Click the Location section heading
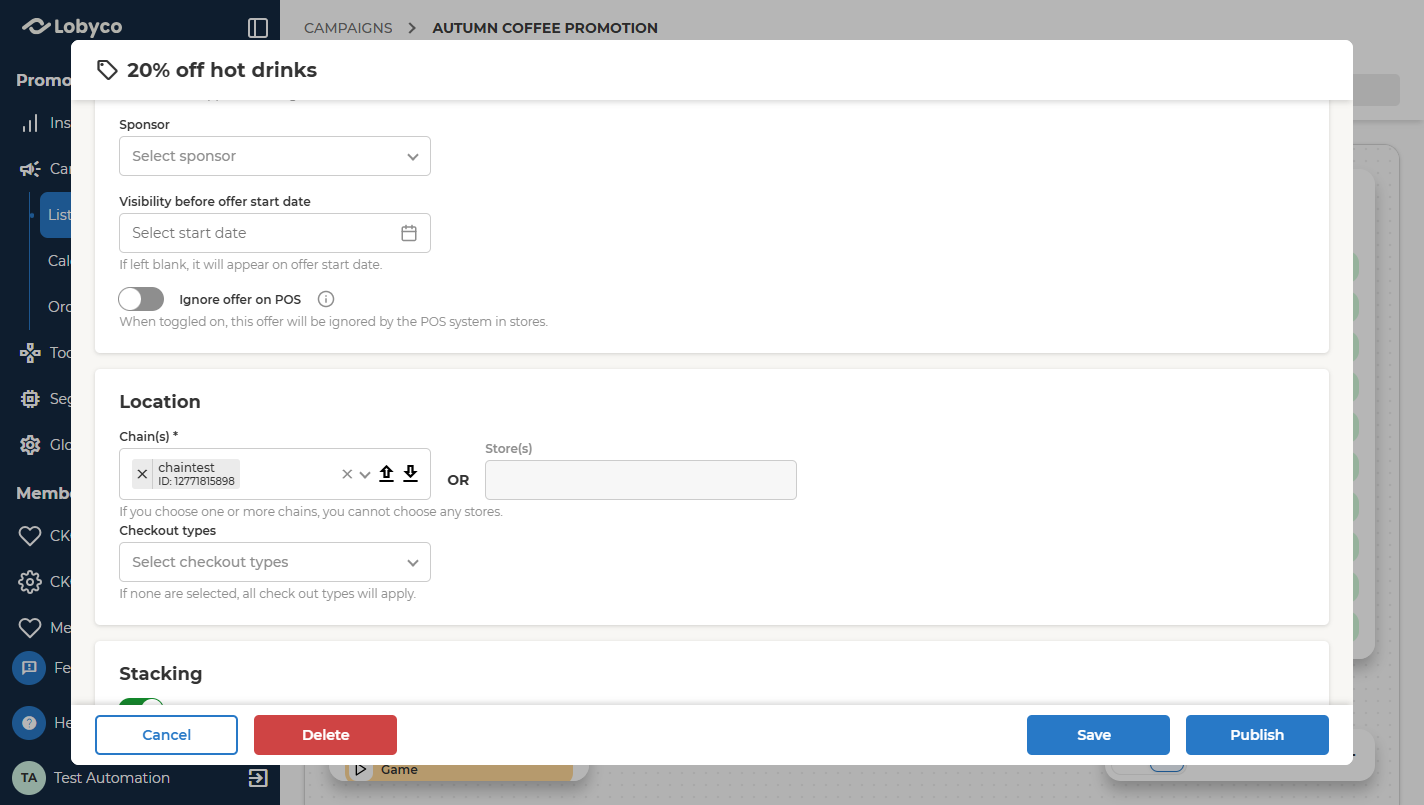 (160, 402)
